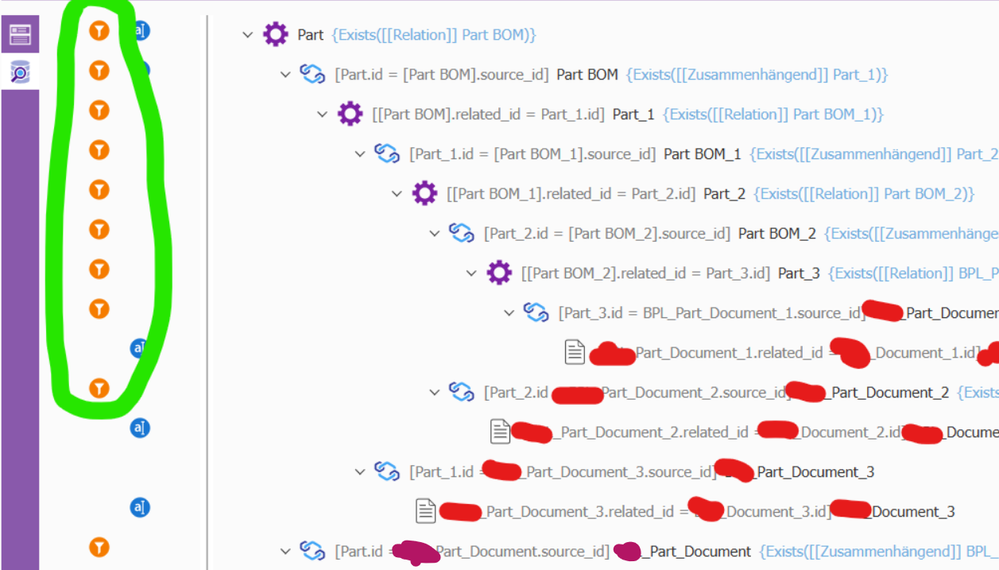The image size is (999, 570).
Task: Click the purple gear icon beside Part_1
Action: (x=350, y=114)
